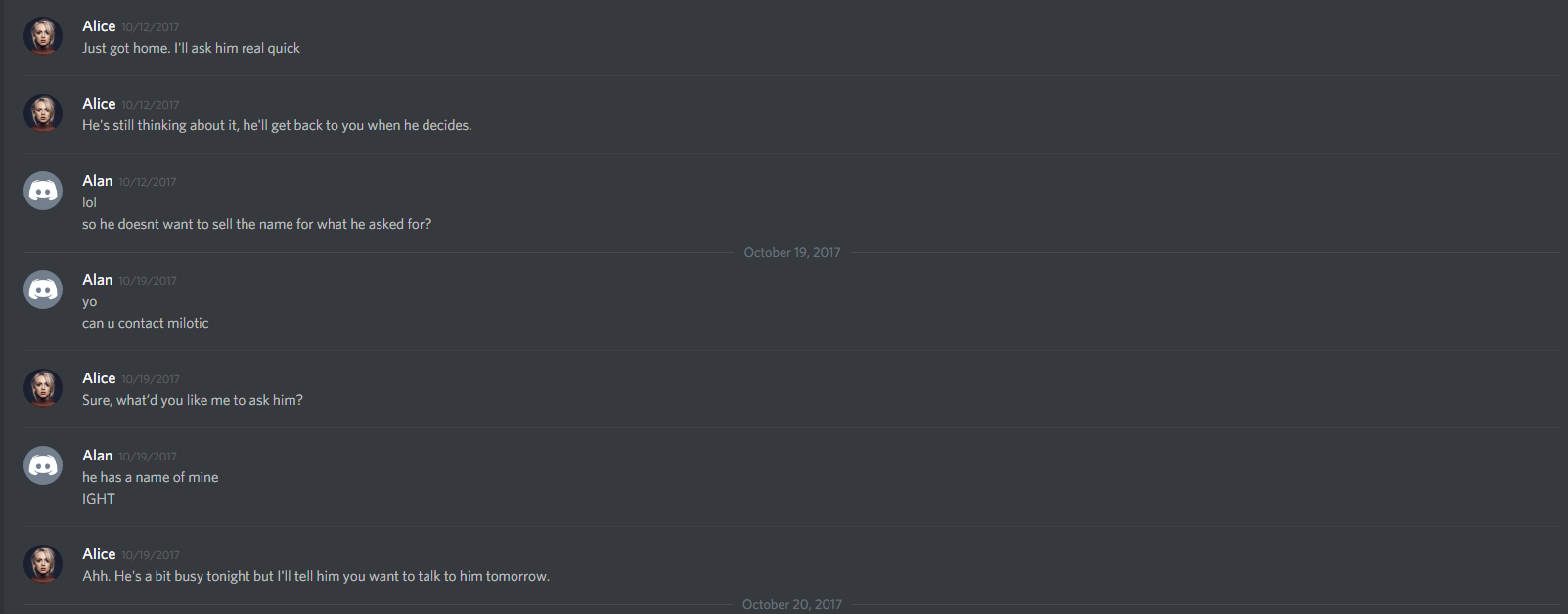This screenshot has height=614, width=1568.
Task: Click Alice's avatar beside 'Just got home' message
Action: [x=43, y=36]
